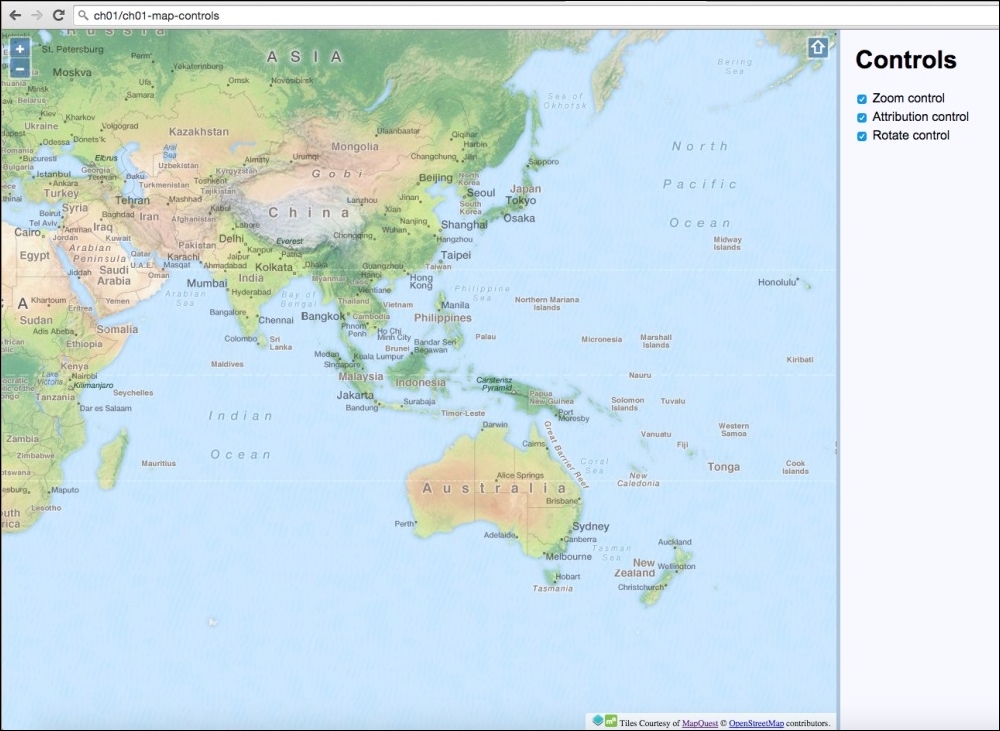
Task: Click the magnifier icon in the address bar
Action: [x=82, y=16]
